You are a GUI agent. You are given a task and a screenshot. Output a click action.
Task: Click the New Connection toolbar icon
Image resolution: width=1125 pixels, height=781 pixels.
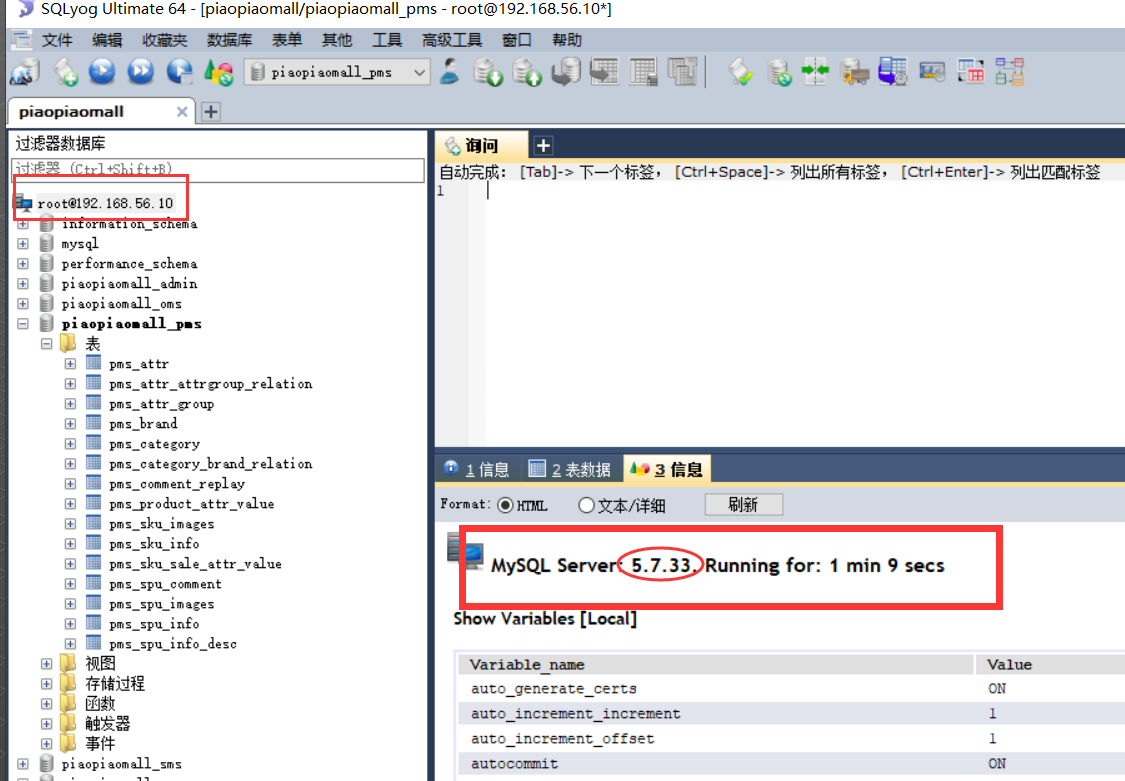coord(25,72)
